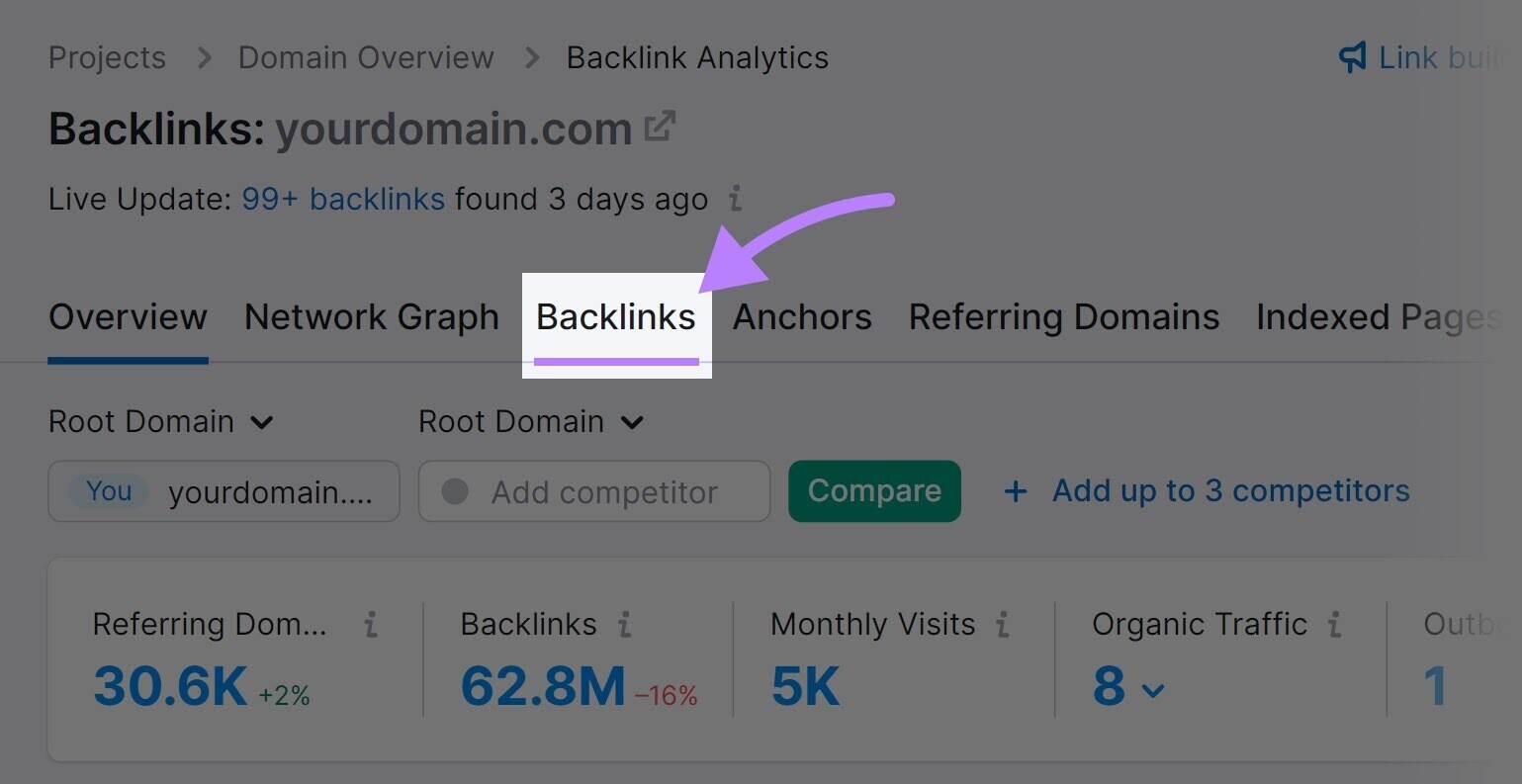Show info for Backlinks metric card
The height and width of the screenshot is (784, 1522).
[x=624, y=624]
